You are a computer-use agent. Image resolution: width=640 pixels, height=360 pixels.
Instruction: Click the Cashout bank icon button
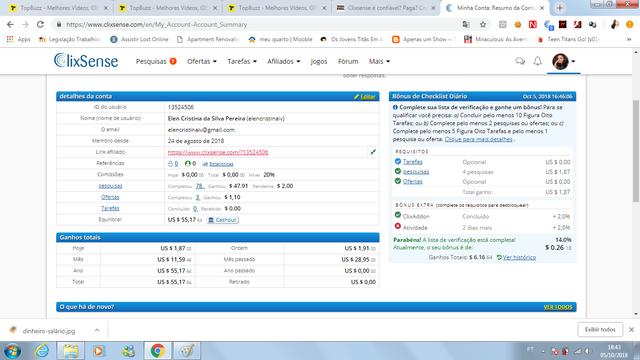[223, 220]
